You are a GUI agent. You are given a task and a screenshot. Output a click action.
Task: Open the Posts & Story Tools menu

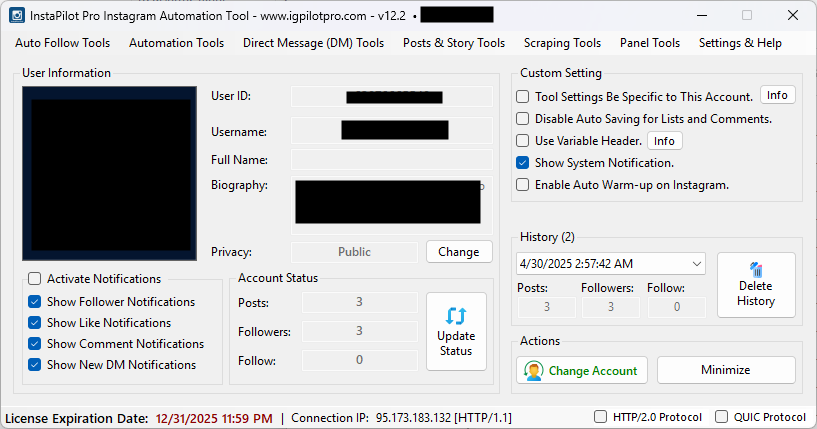pos(454,43)
